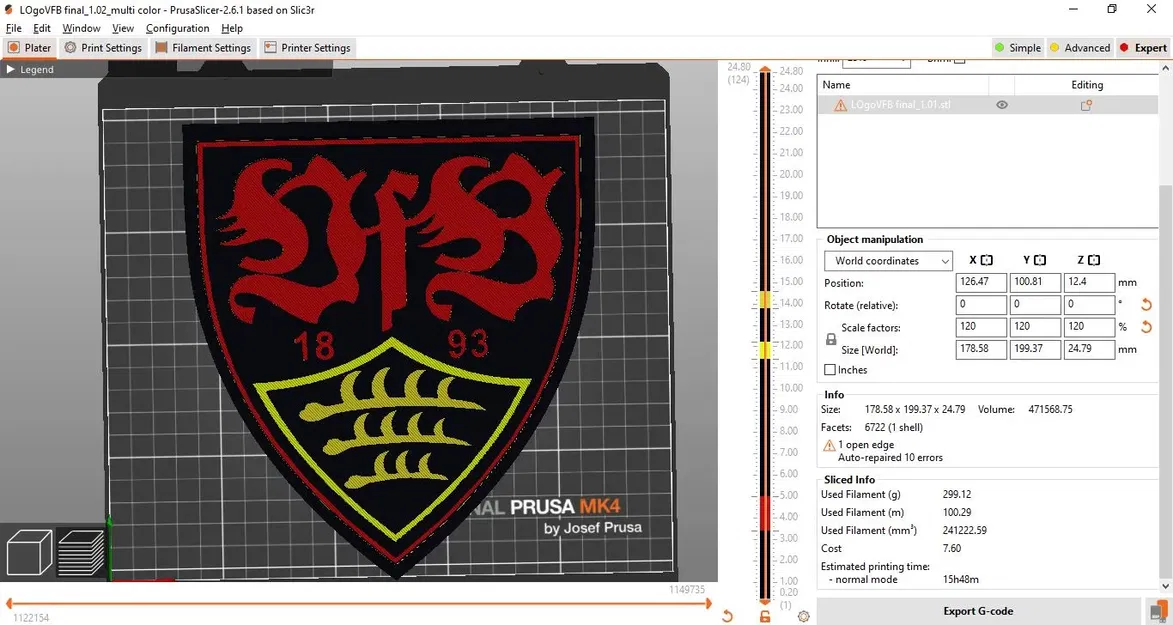Viewport: 1173px width, 625px height.
Task: Open the Help menu
Action: [232, 28]
